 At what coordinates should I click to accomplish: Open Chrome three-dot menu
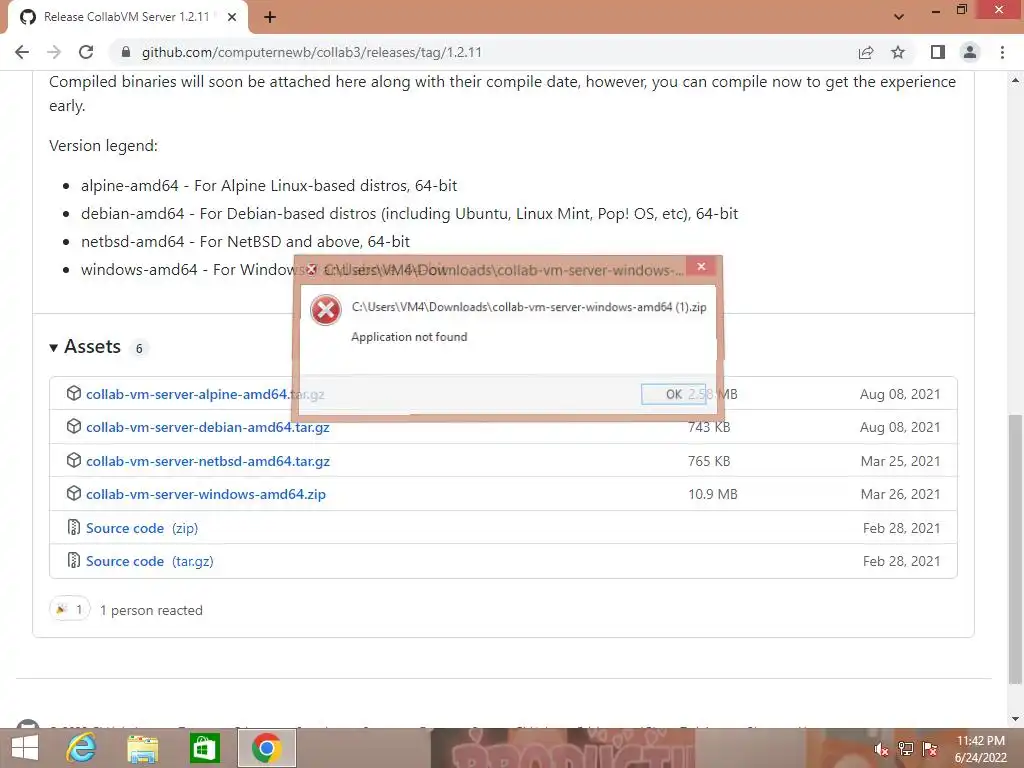click(1002, 52)
